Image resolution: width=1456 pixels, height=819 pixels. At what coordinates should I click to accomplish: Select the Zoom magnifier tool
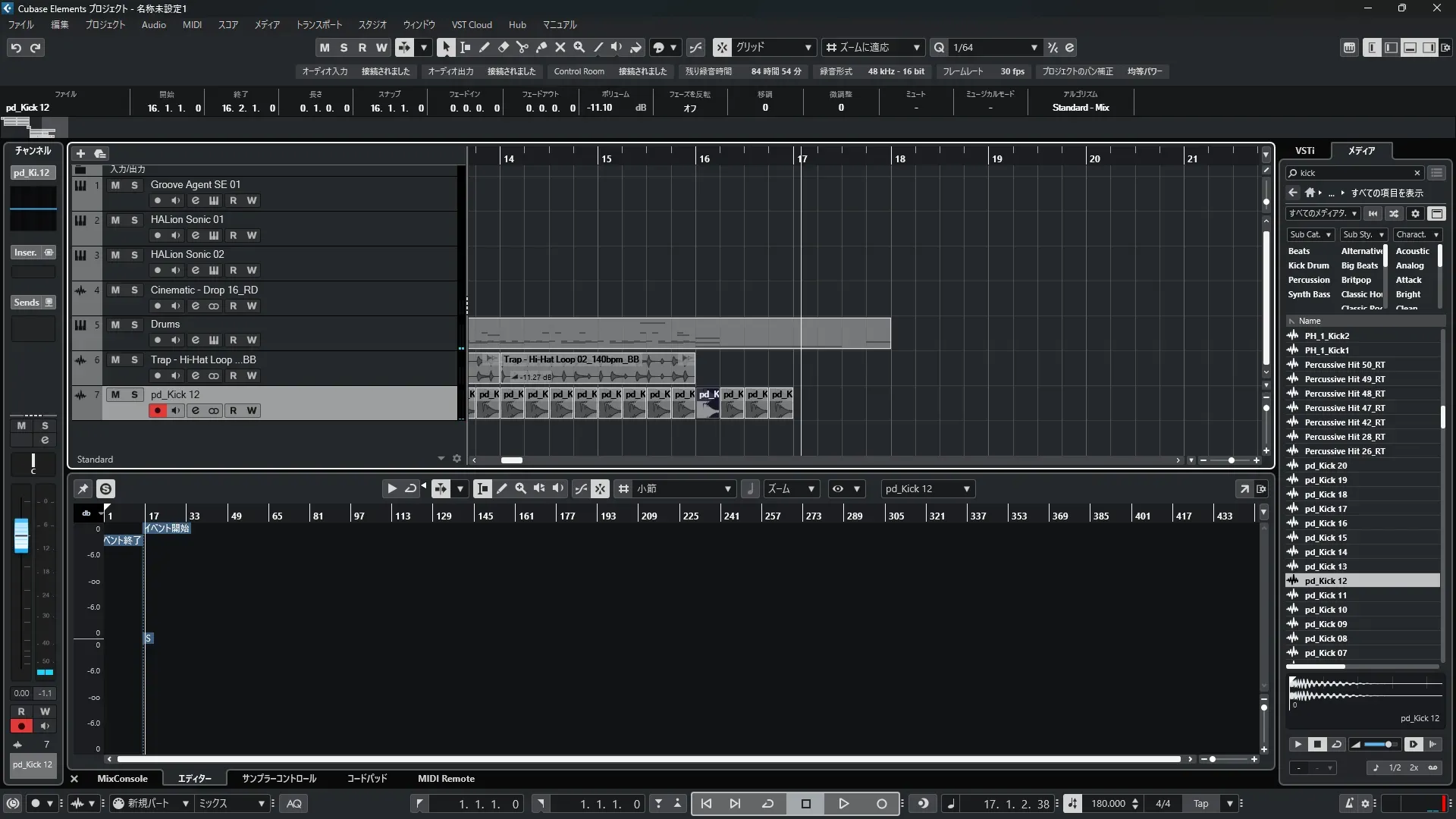coord(579,48)
